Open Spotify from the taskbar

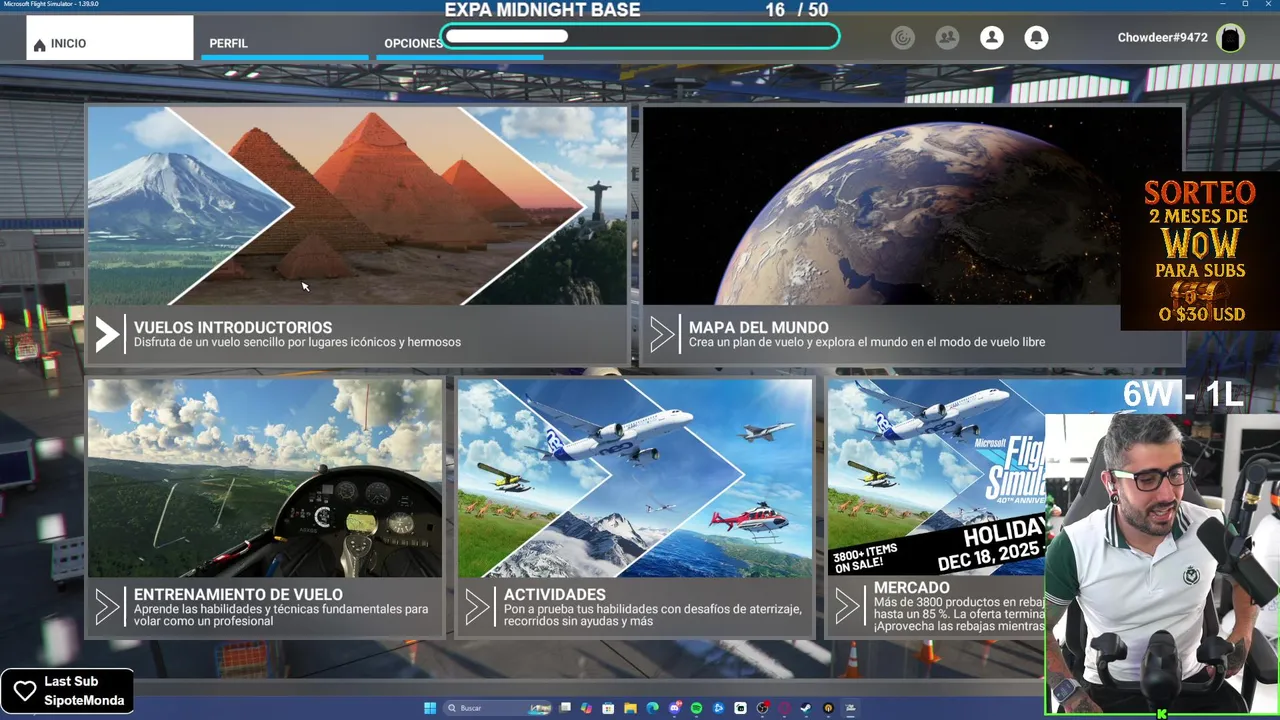pyautogui.click(x=697, y=708)
